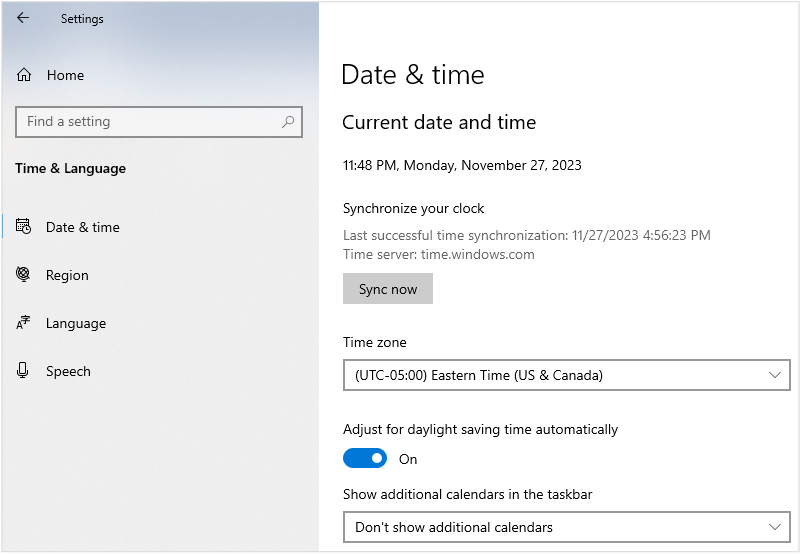Viewport: 801px width, 554px height.
Task: Select the Region label in sidebar
Action: 67,275
